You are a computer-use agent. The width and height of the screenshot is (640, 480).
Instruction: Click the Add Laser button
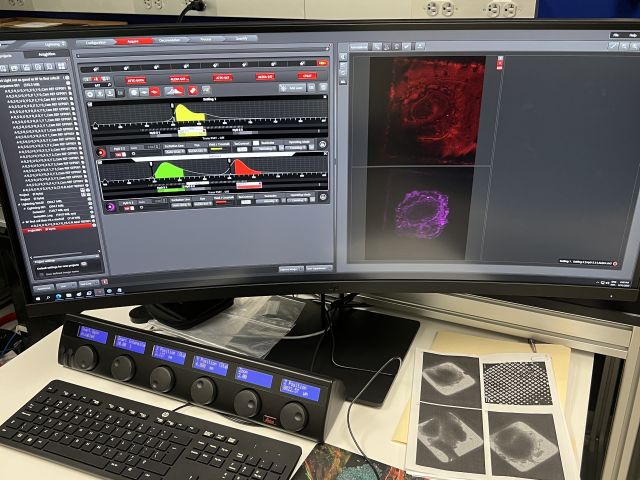pos(293,89)
